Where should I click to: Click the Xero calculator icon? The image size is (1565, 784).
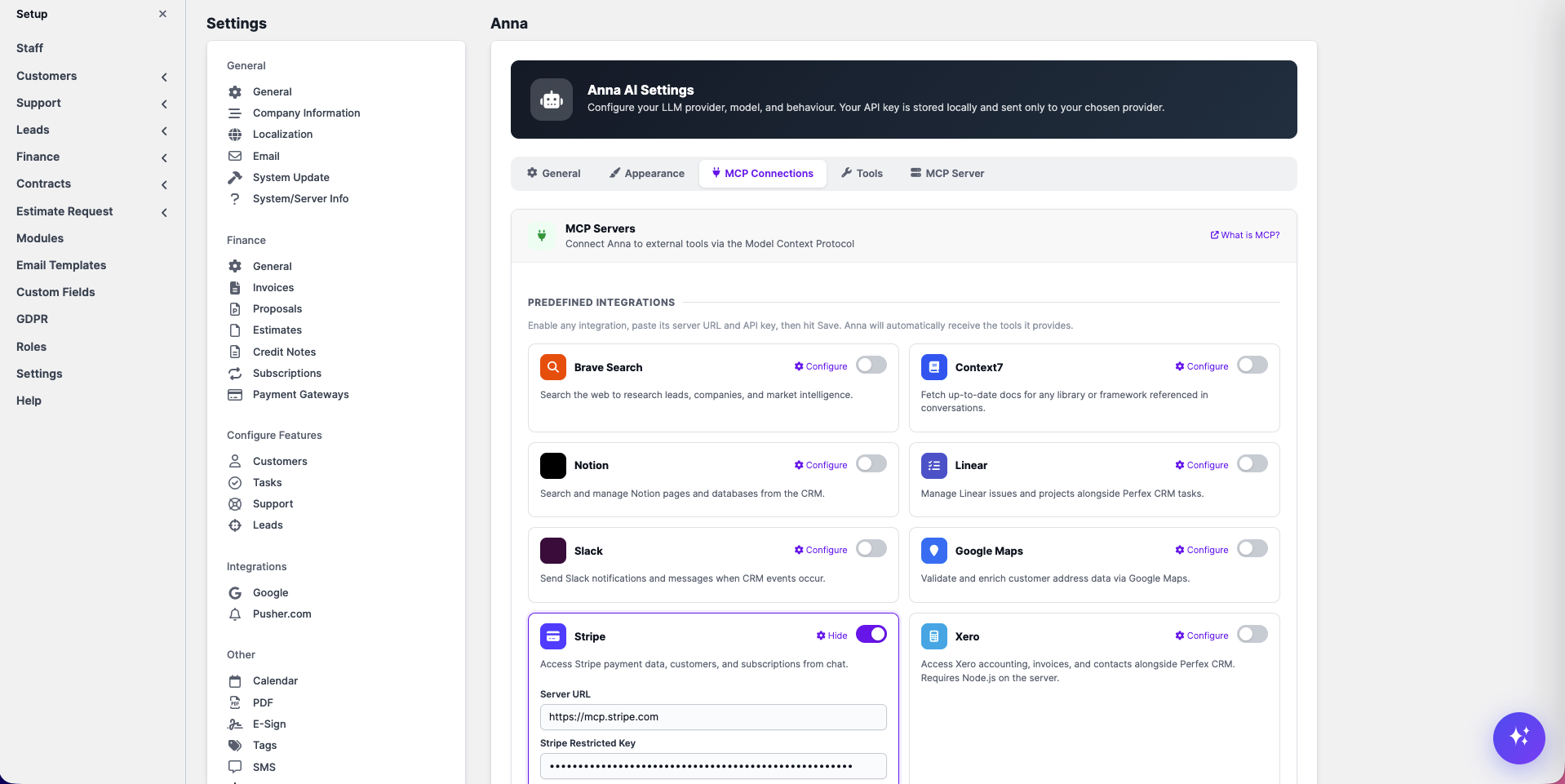(934, 636)
